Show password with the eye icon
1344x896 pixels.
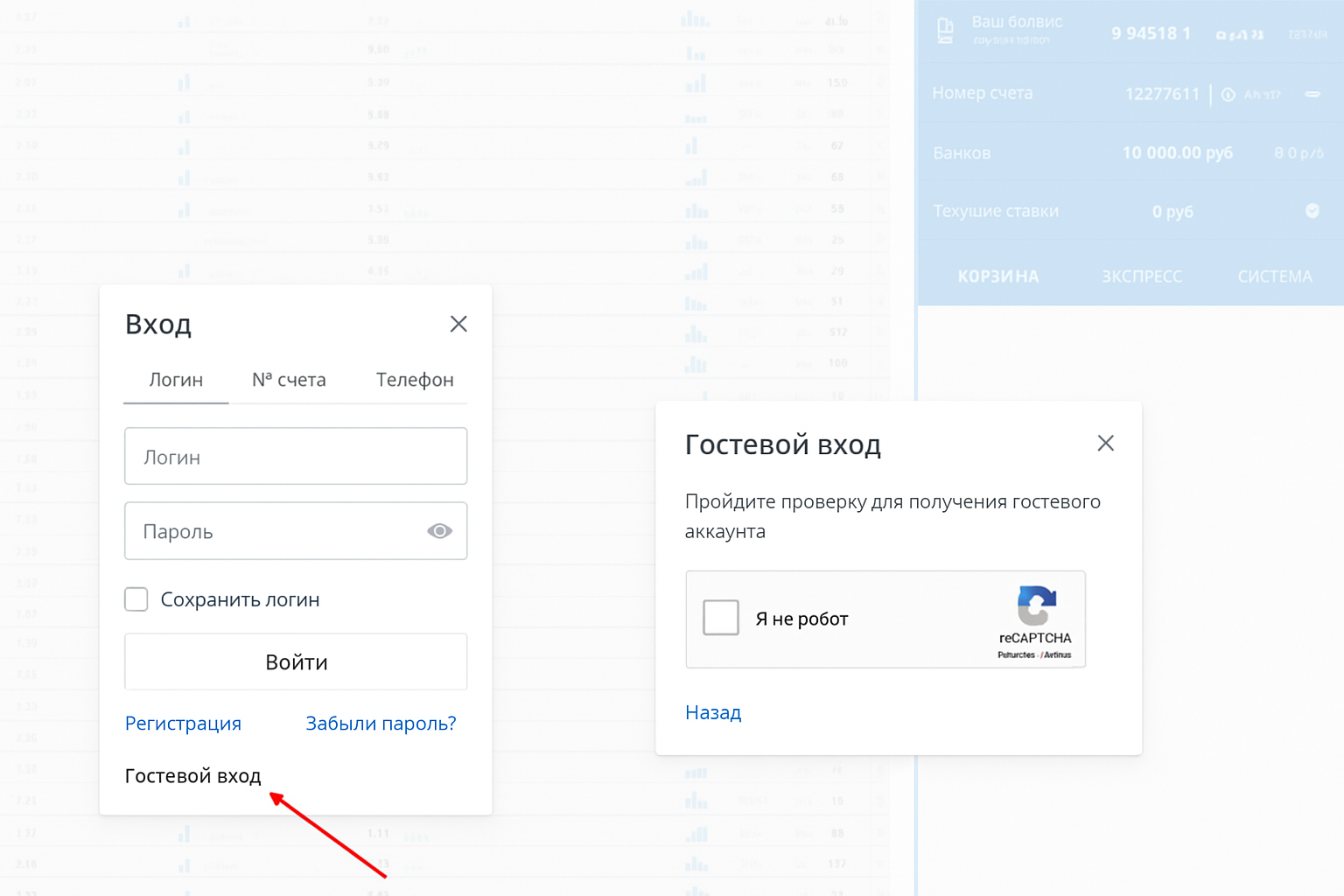coord(439,531)
